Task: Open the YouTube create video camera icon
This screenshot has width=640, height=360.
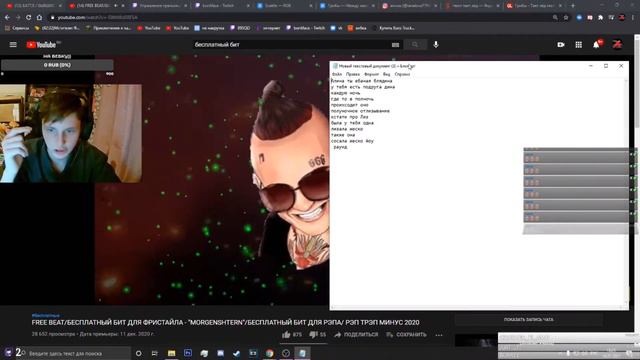Action: tap(561, 44)
